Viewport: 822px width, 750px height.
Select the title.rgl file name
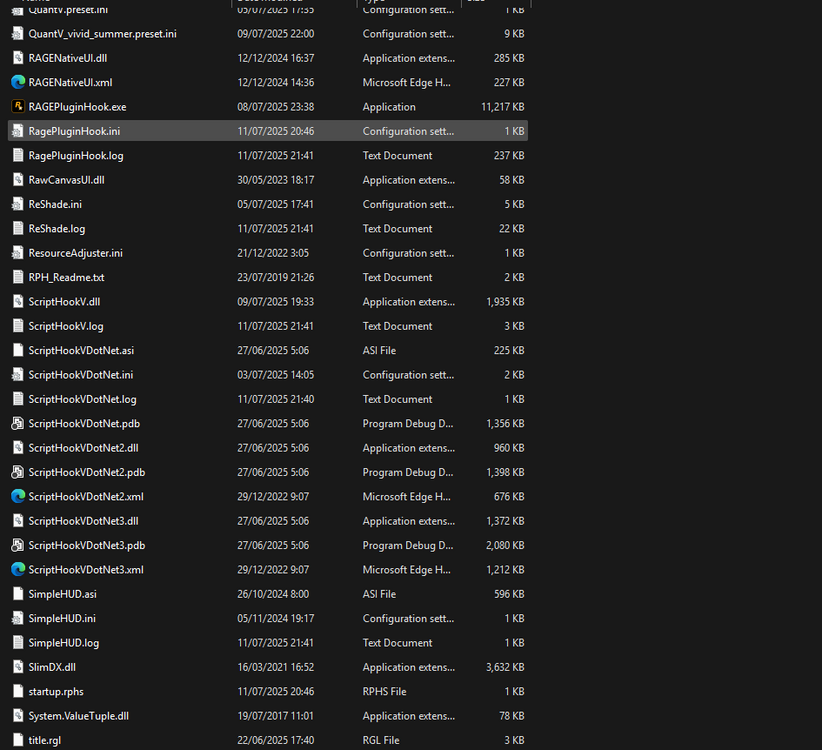click(45, 741)
